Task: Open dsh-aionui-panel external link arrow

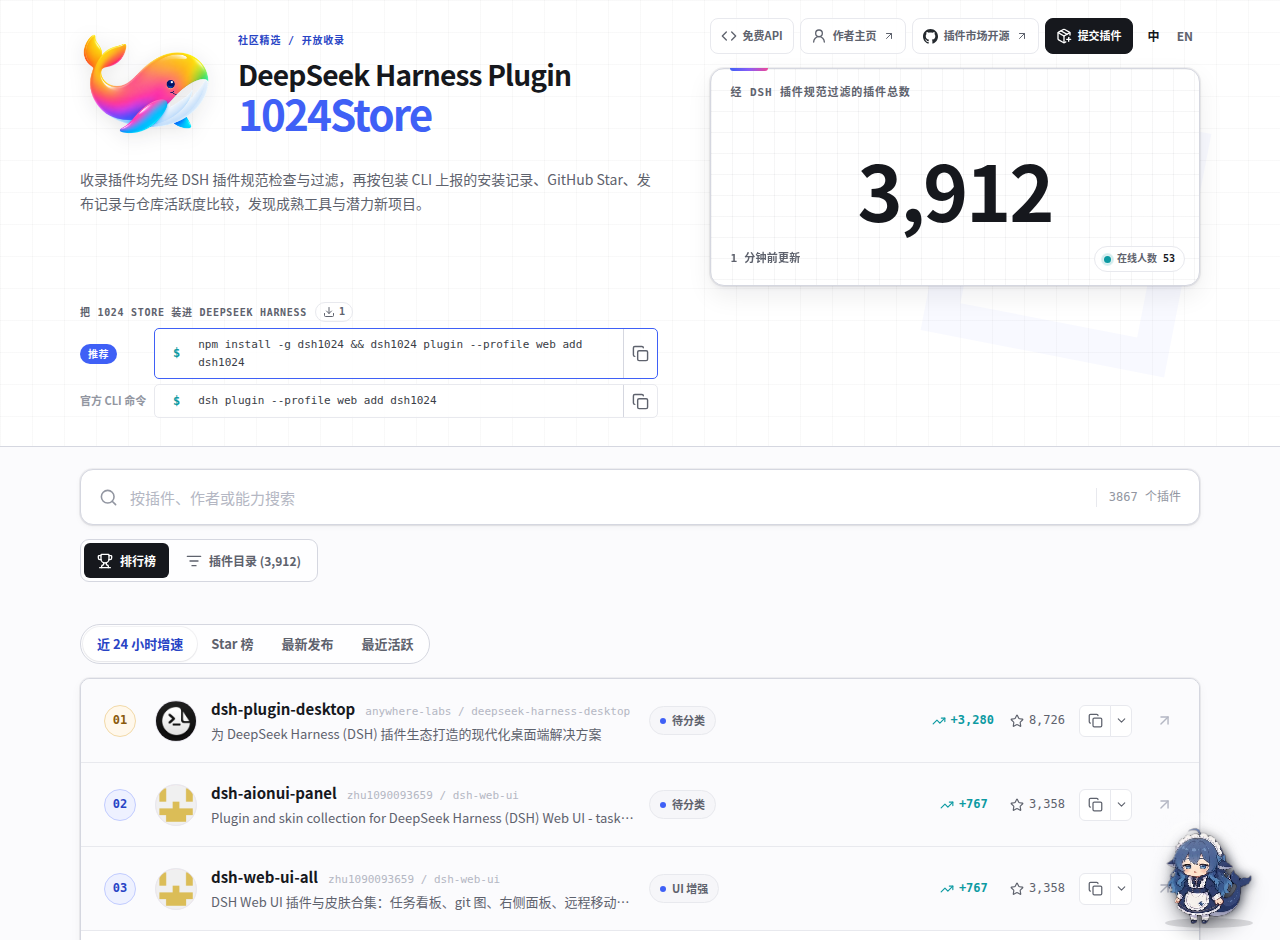Action: [x=1164, y=804]
